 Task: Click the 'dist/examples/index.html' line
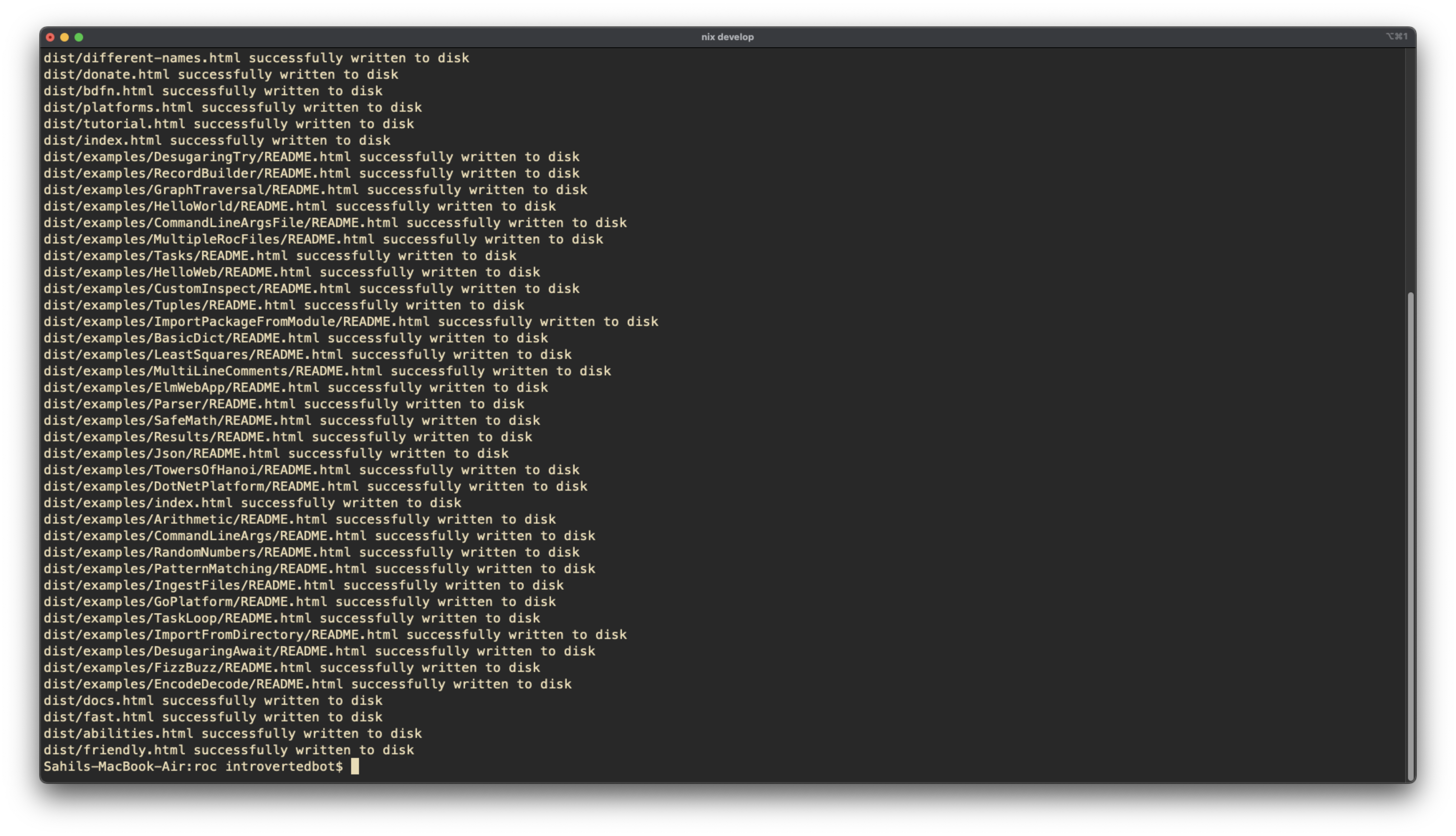coord(253,503)
